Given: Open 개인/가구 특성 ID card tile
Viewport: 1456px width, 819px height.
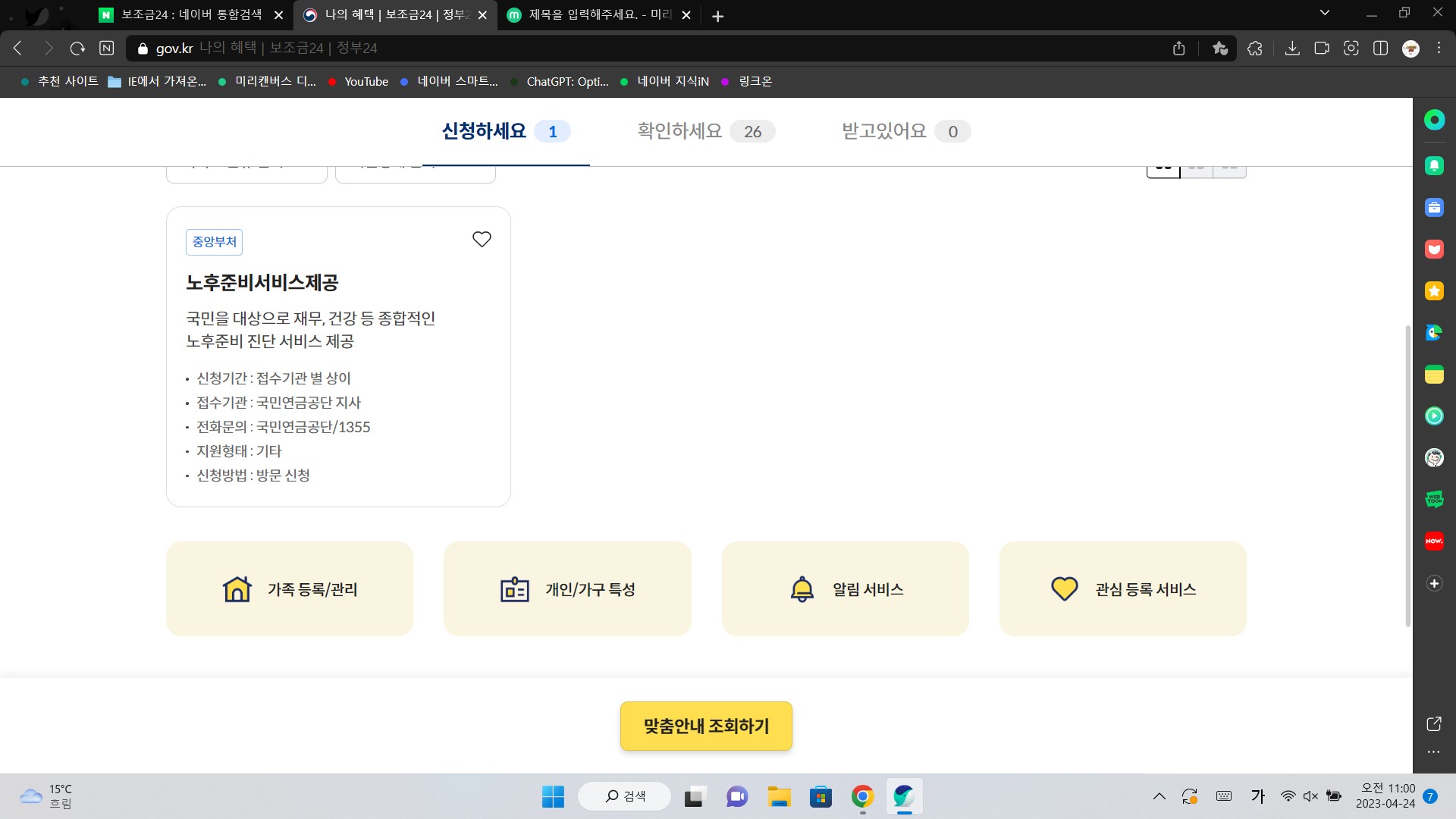Looking at the screenshot, I should [567, 589].
